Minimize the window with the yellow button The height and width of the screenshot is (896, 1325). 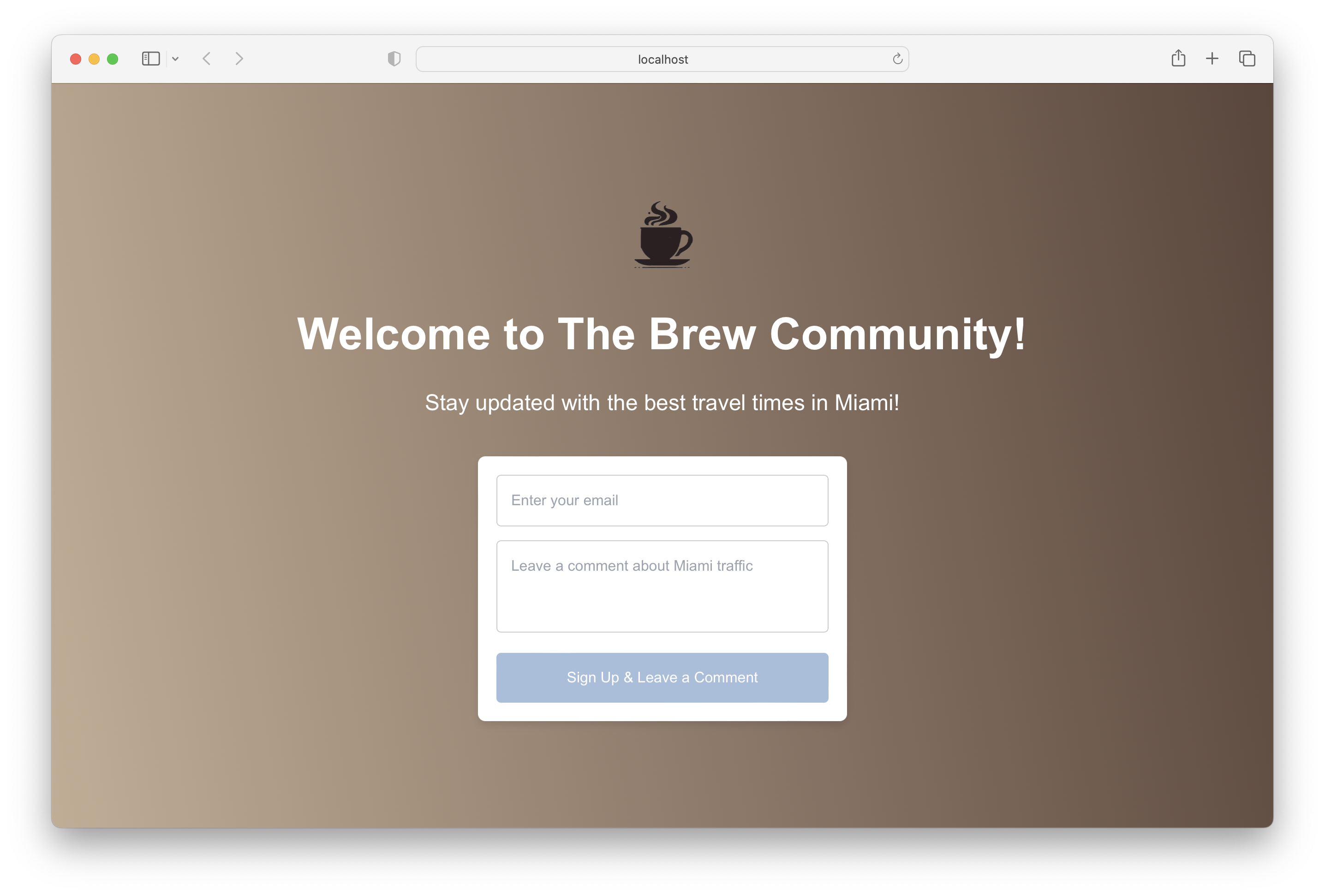94,59
